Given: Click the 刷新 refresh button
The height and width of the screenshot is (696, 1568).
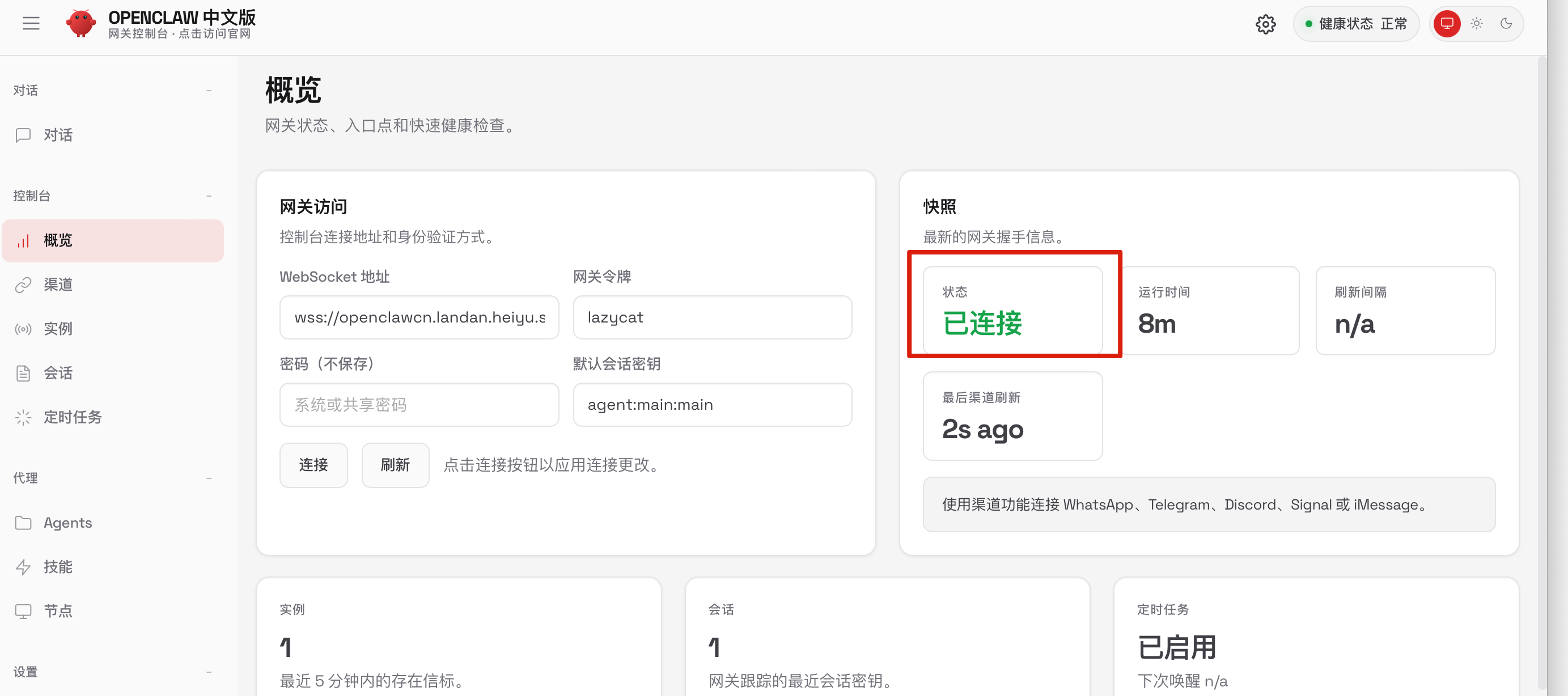Looking at the screenshot, I should [x=395, y=465].
